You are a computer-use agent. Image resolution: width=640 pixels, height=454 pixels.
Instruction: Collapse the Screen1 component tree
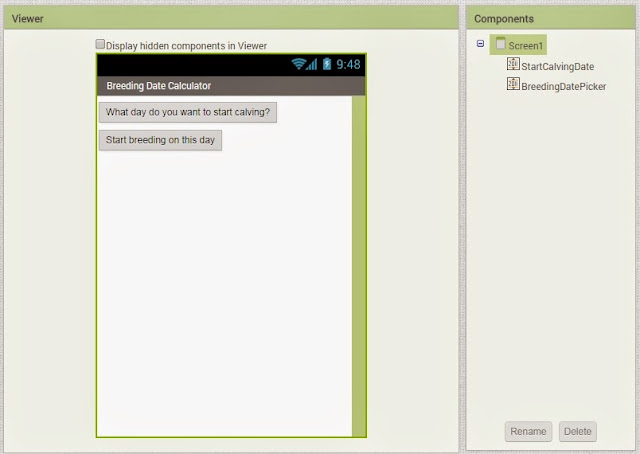pyautogui.click(x=480, y=44)
